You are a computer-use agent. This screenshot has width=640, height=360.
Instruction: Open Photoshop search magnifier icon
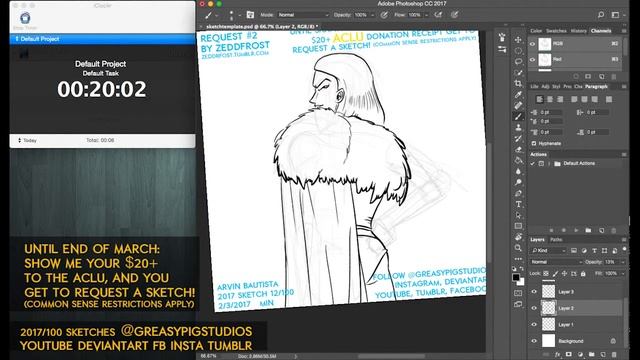click(x=601, y=15)
